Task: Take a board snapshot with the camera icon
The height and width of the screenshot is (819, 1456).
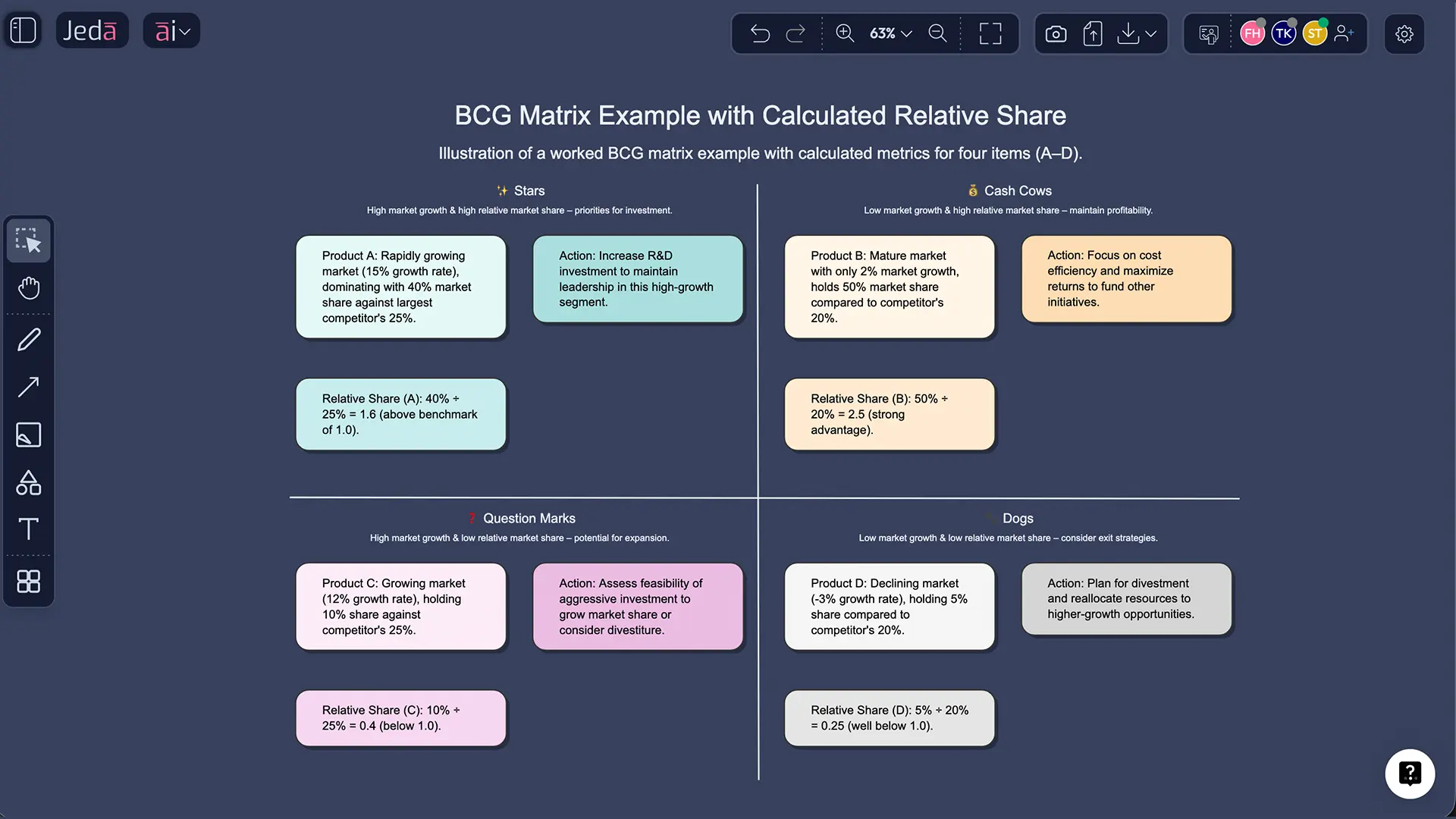Action: point(1055,33)
